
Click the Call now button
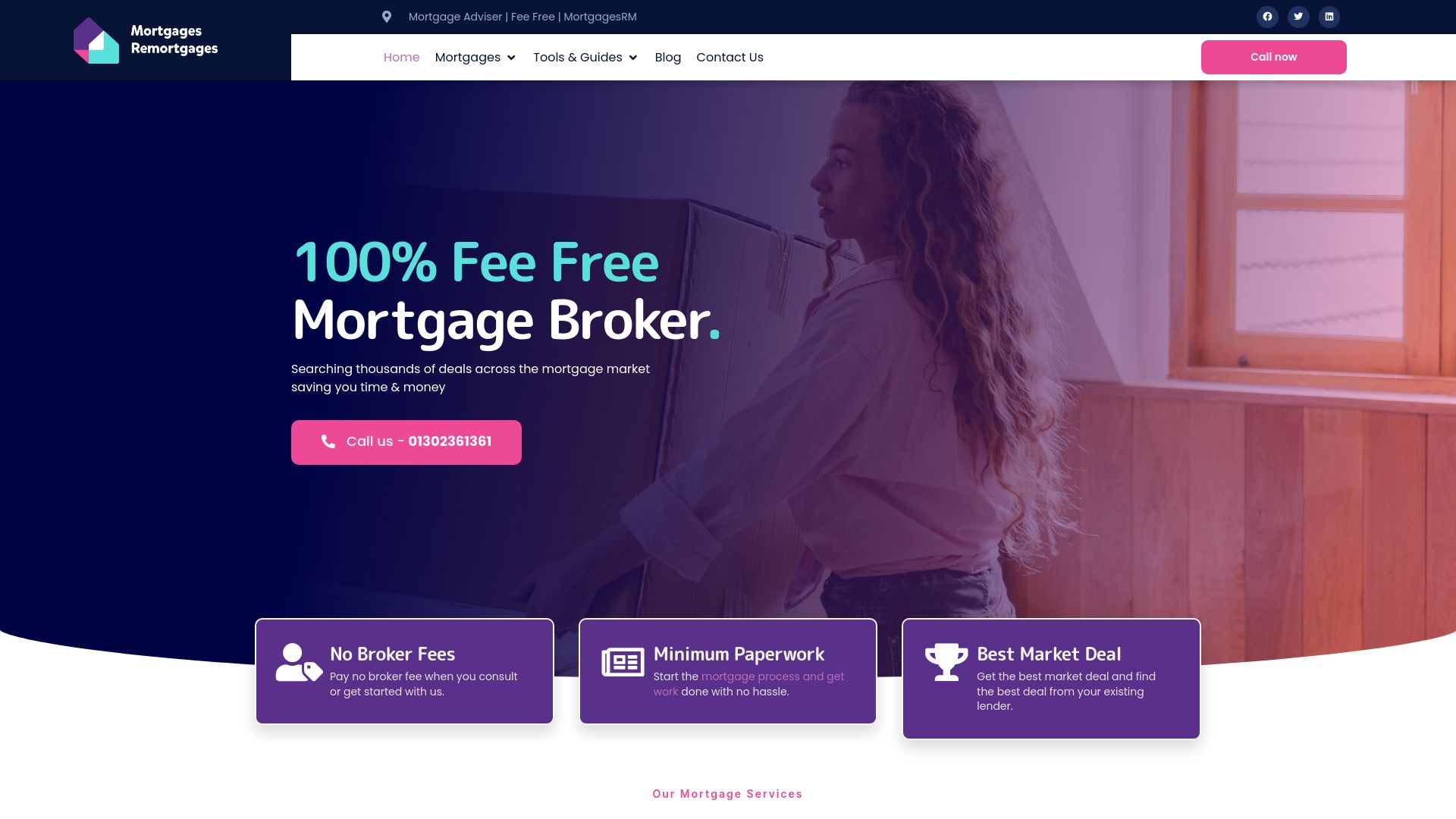(x=1273, y=57)
